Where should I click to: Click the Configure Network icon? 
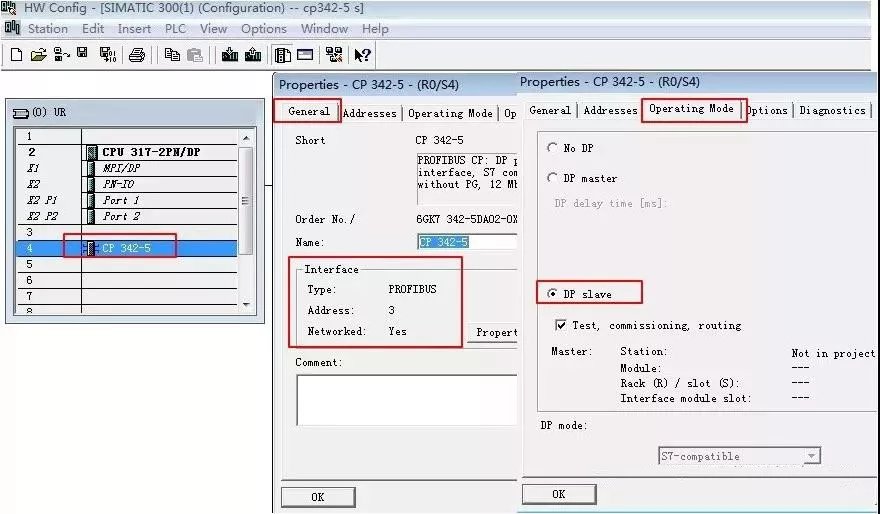(x=334, y=55)
